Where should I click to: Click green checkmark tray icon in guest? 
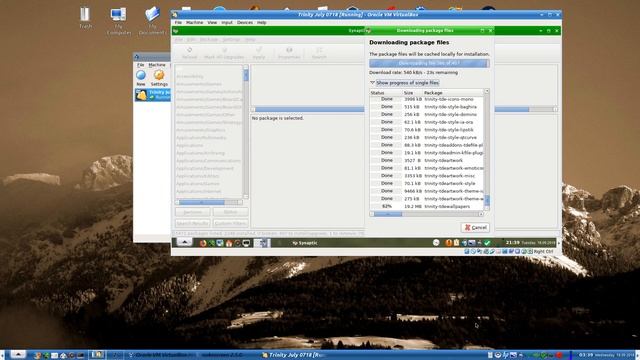487,243
